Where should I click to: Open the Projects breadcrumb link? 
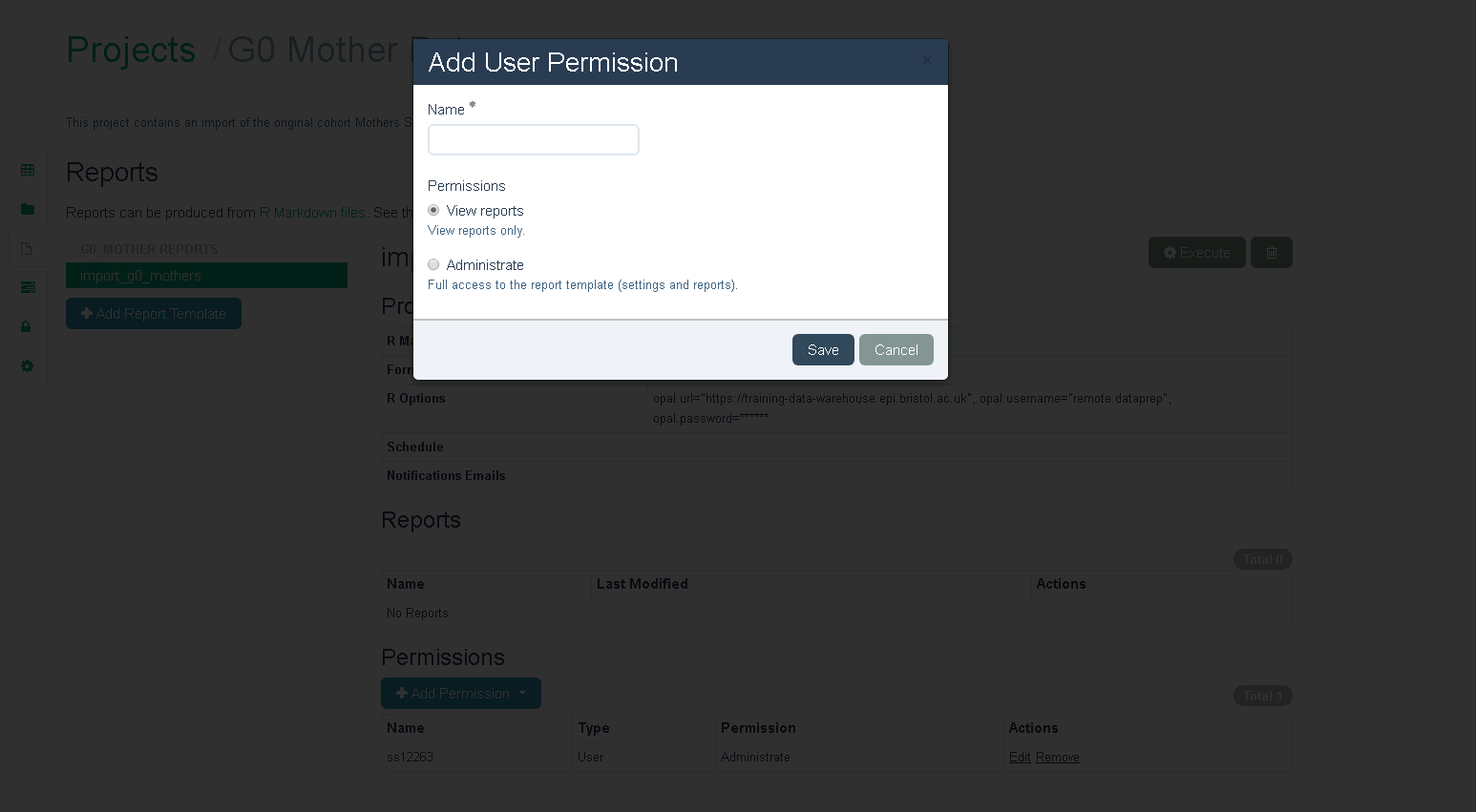click(x=131, y=50)
